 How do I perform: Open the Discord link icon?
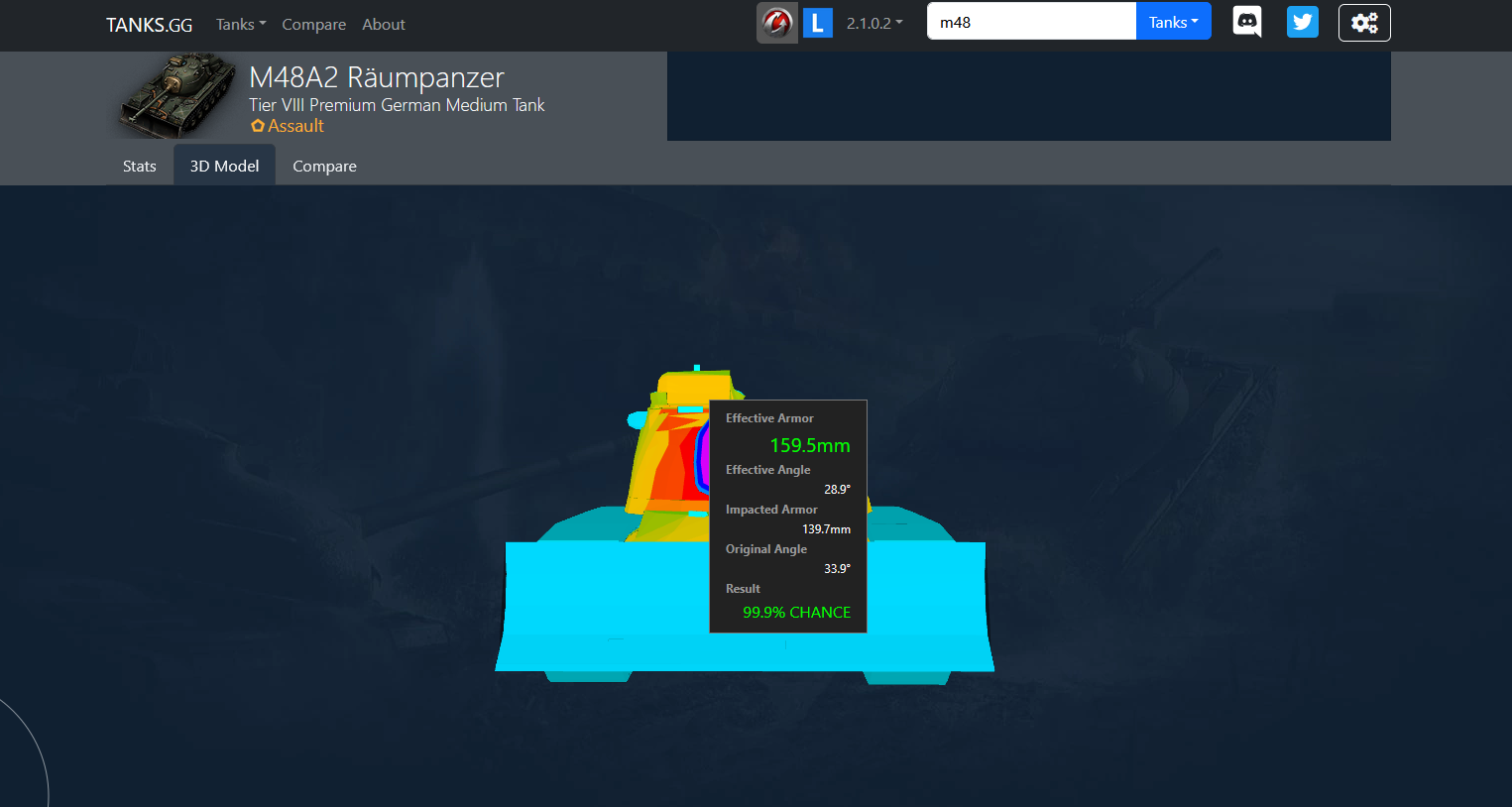1247,22
